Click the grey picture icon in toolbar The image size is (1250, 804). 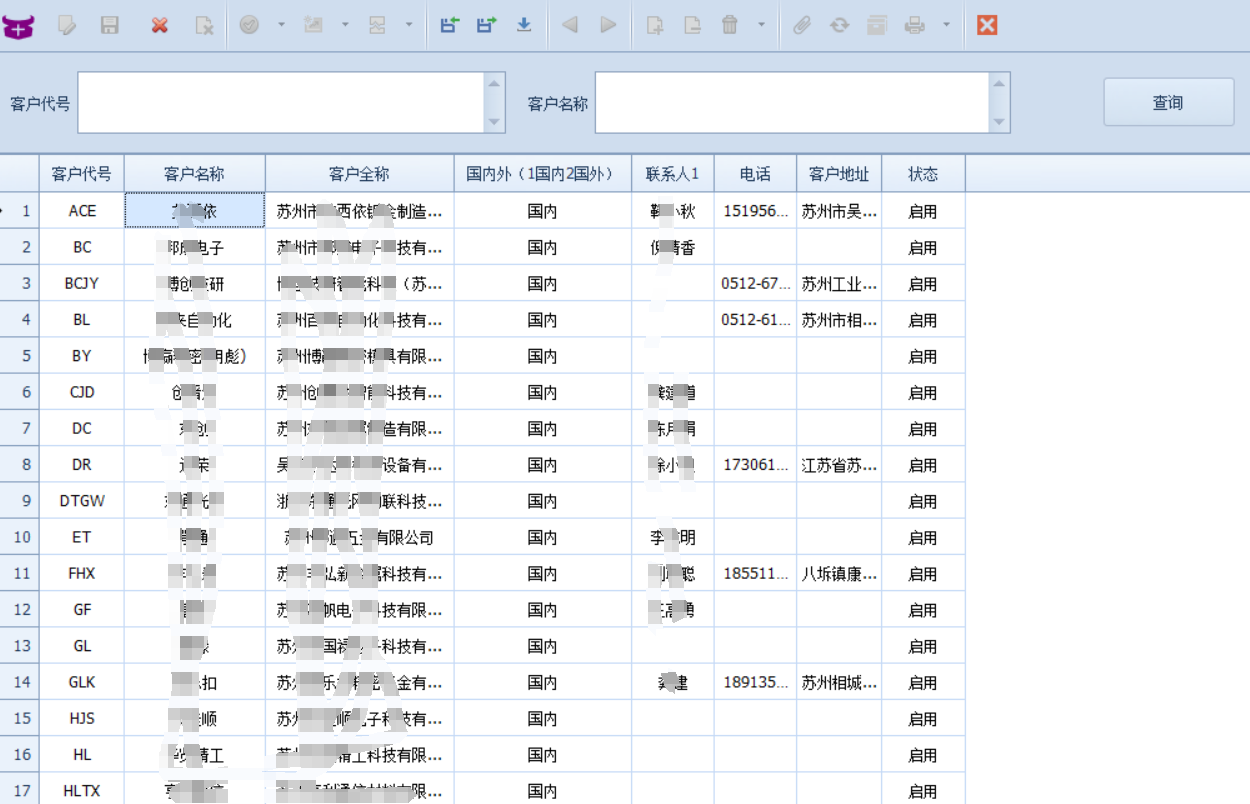tap(313, 25)
